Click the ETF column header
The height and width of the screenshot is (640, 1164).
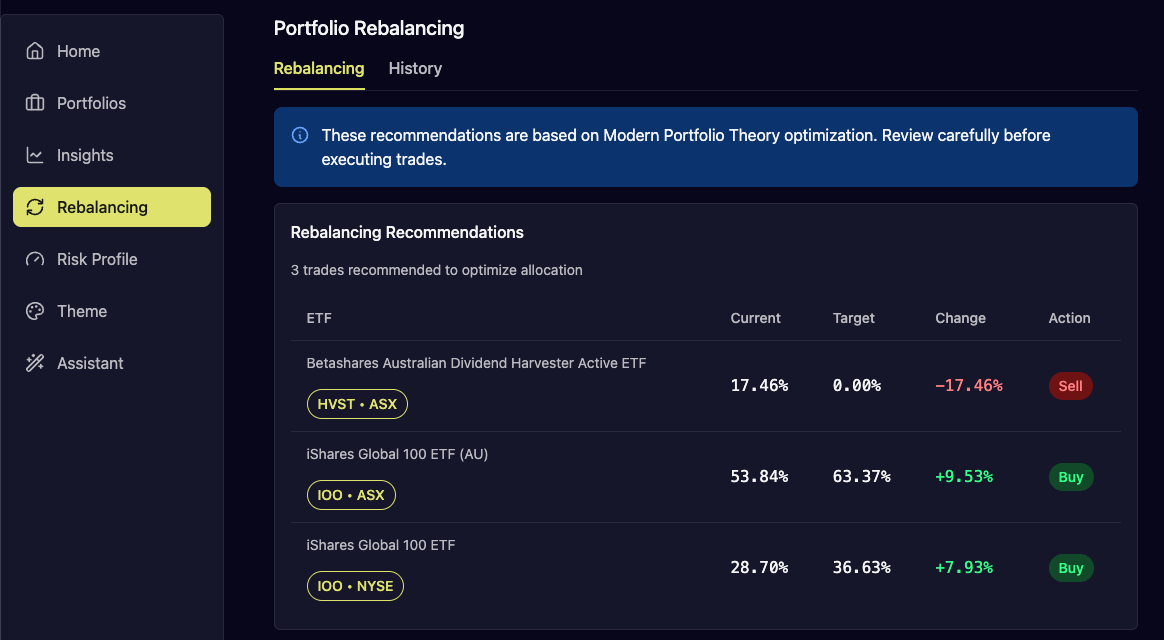coord(319,318)
